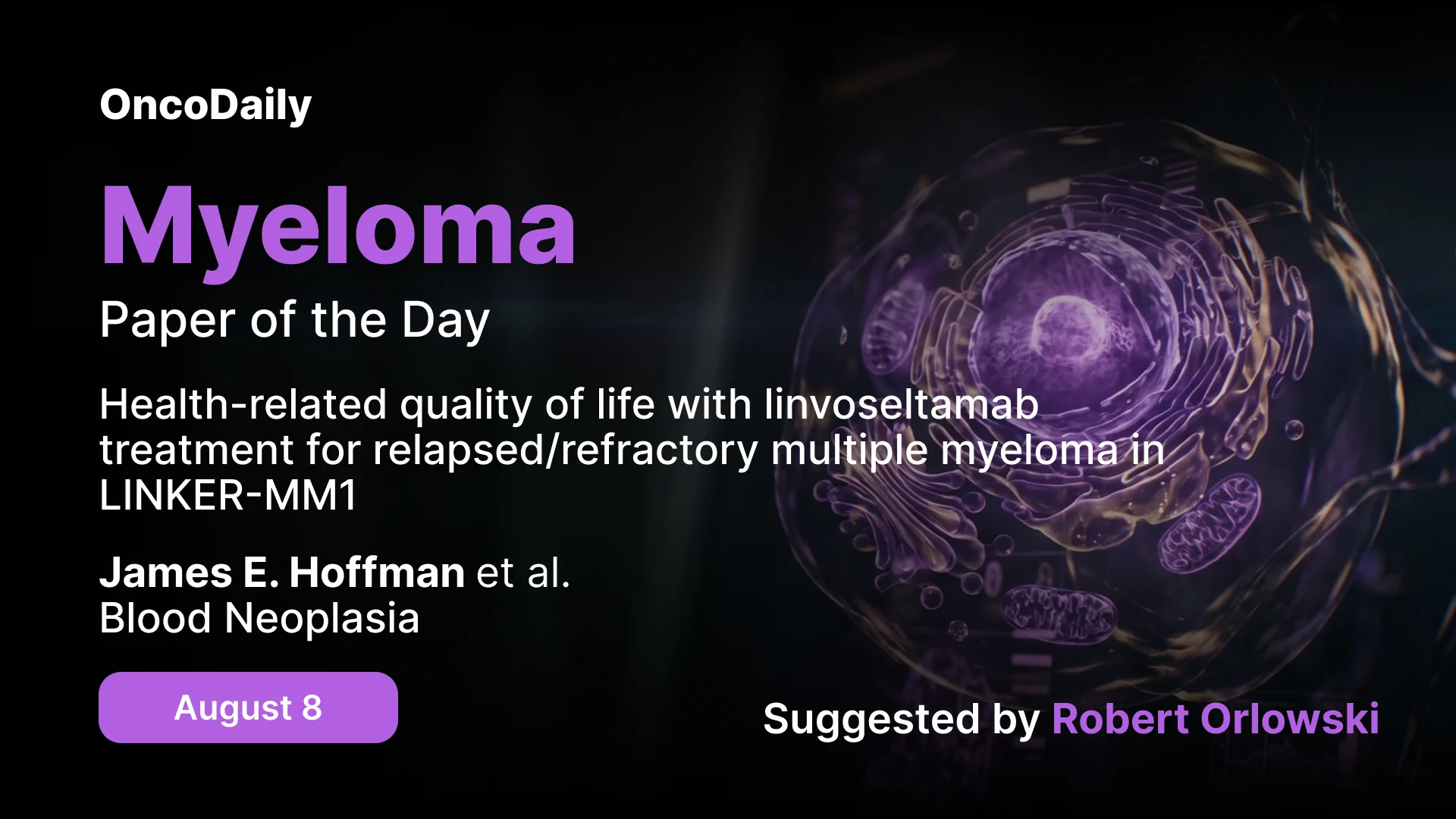Select the "Health-related" word of the title
The image size is (1456, 819).
(x=243, y=404)
